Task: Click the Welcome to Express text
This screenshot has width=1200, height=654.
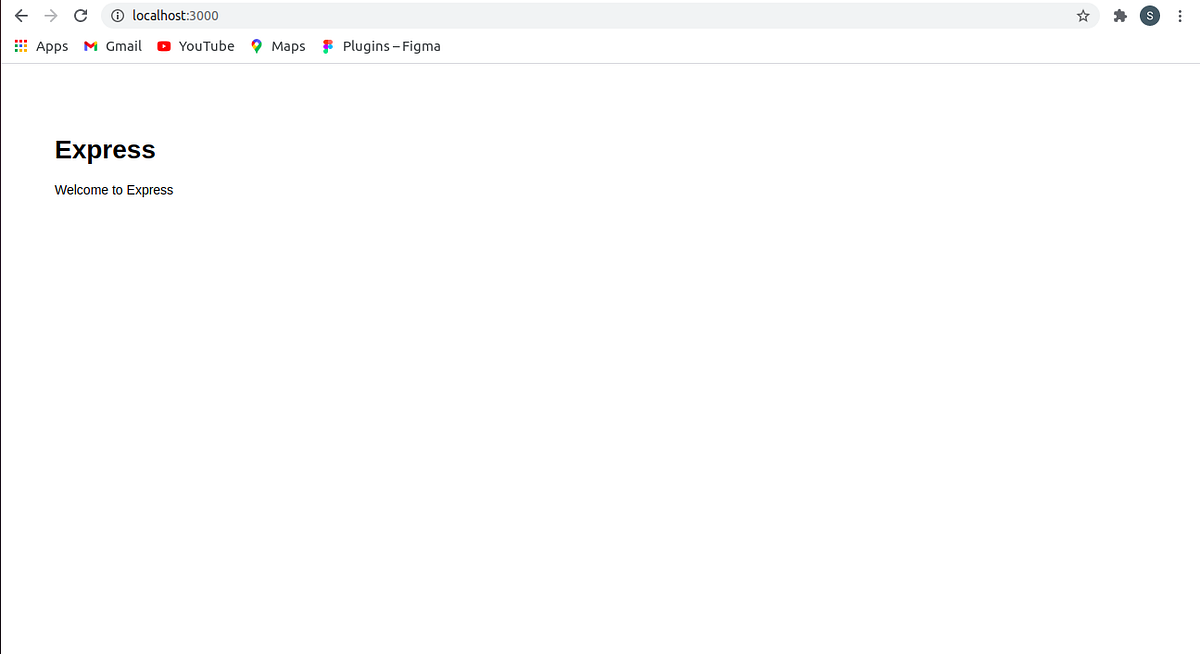Action: pos(113,190)
